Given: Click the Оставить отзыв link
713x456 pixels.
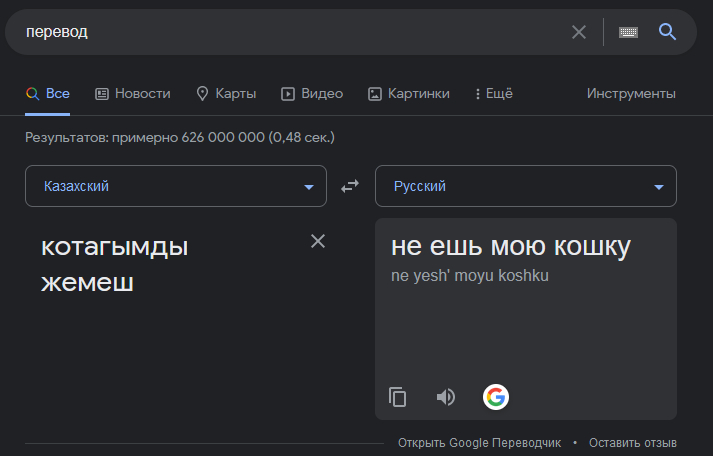Looking at the screenshot, I should 632,442.
